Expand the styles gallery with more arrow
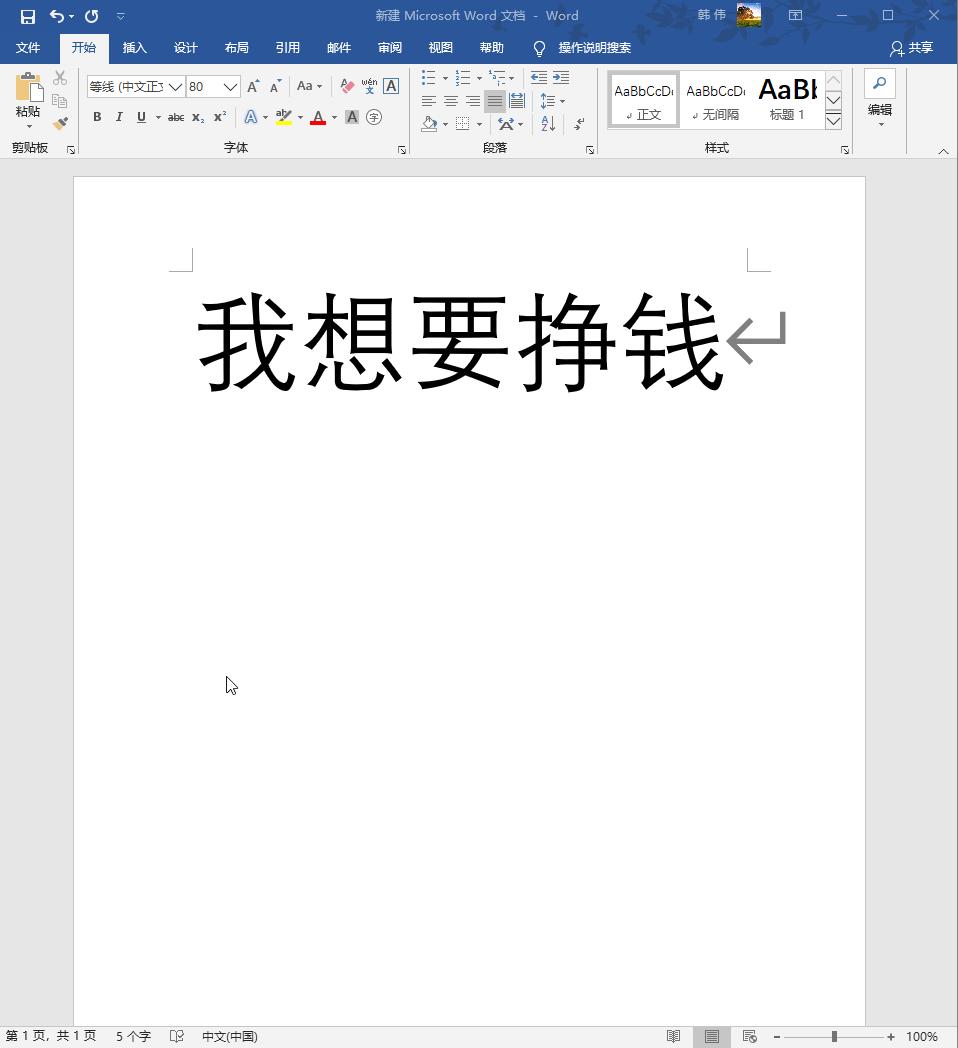 (833, 122)
